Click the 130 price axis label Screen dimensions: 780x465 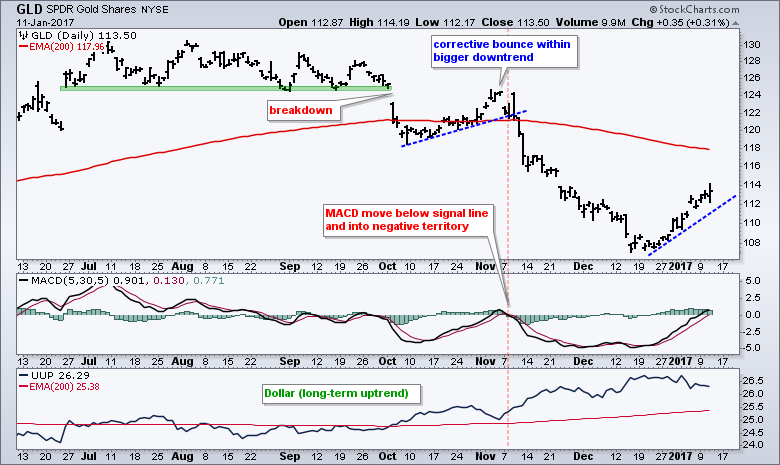point(752,44)
